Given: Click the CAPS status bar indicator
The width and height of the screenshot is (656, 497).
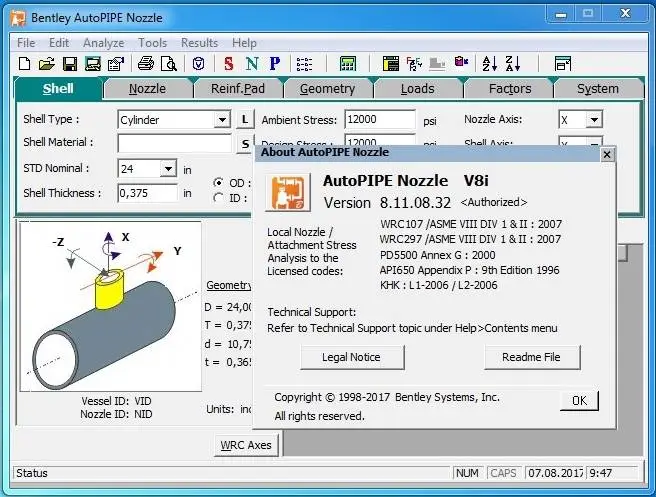Looking at the screenshot, I should point(503,473).
